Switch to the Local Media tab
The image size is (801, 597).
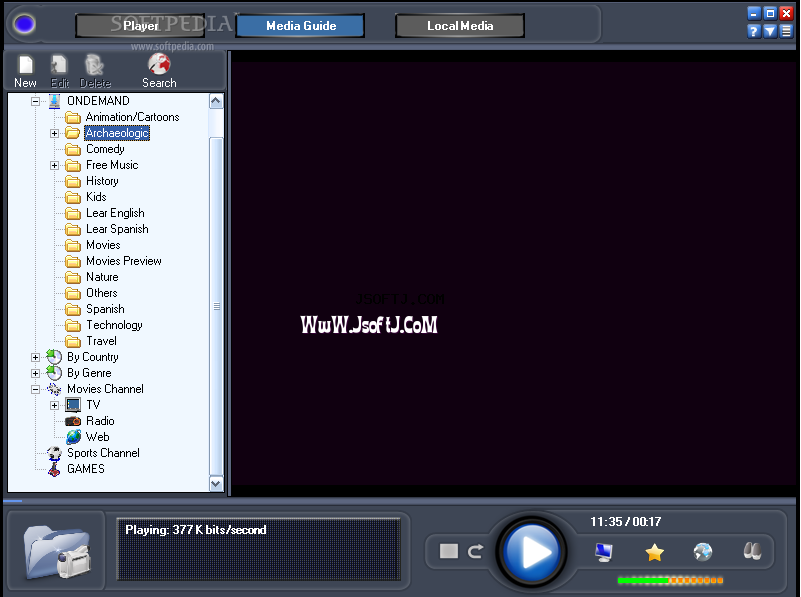click(460, 26)
